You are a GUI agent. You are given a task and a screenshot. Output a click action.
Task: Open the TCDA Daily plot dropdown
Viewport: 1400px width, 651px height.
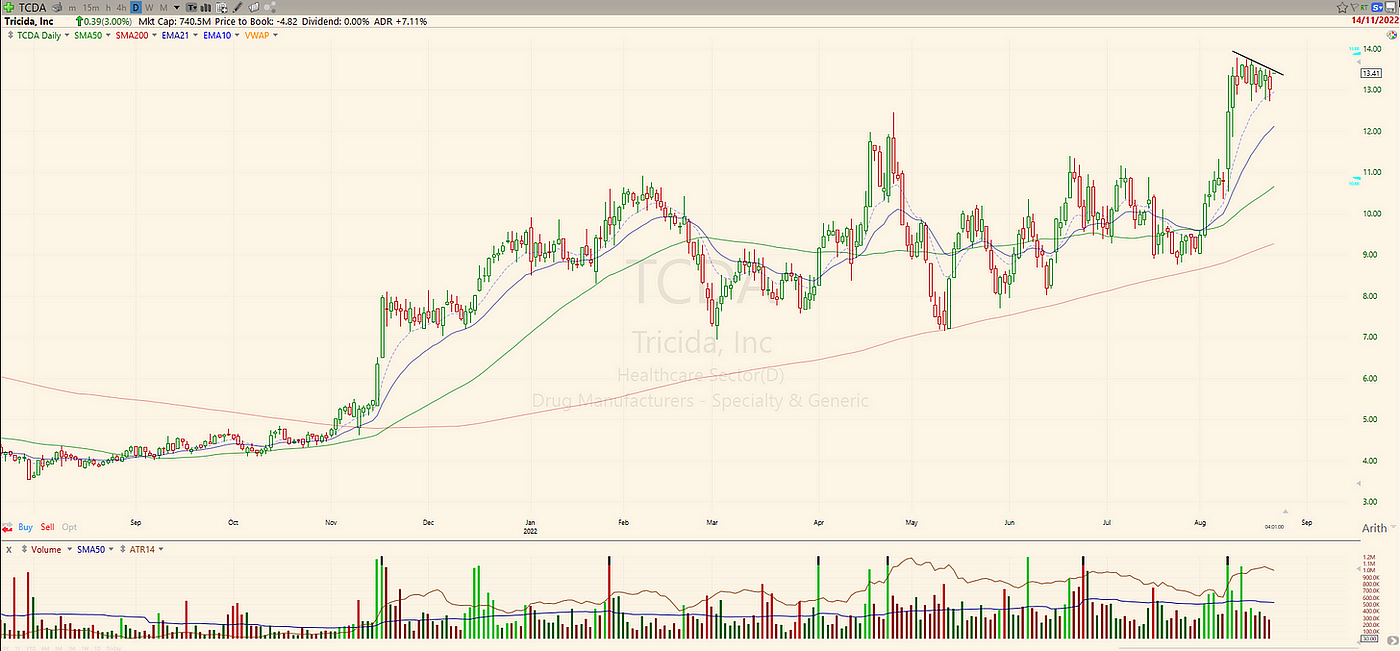point(67,35)
